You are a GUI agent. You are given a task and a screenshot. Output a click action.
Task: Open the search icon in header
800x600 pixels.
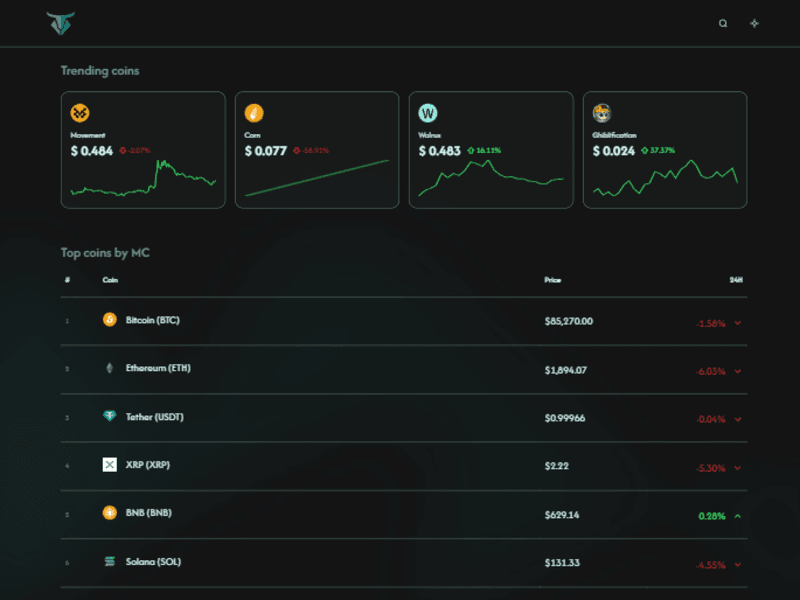[x=723, y=23]
